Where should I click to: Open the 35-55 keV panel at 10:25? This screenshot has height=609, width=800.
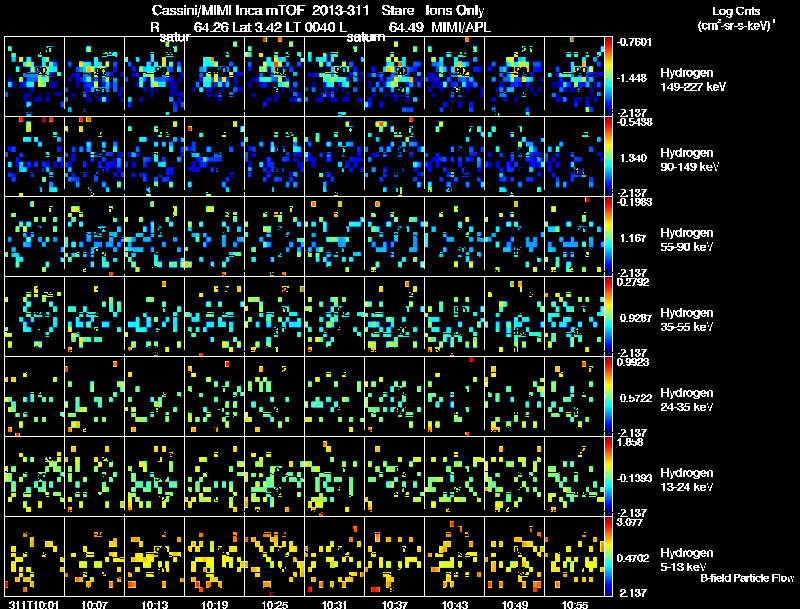(274, 316)
